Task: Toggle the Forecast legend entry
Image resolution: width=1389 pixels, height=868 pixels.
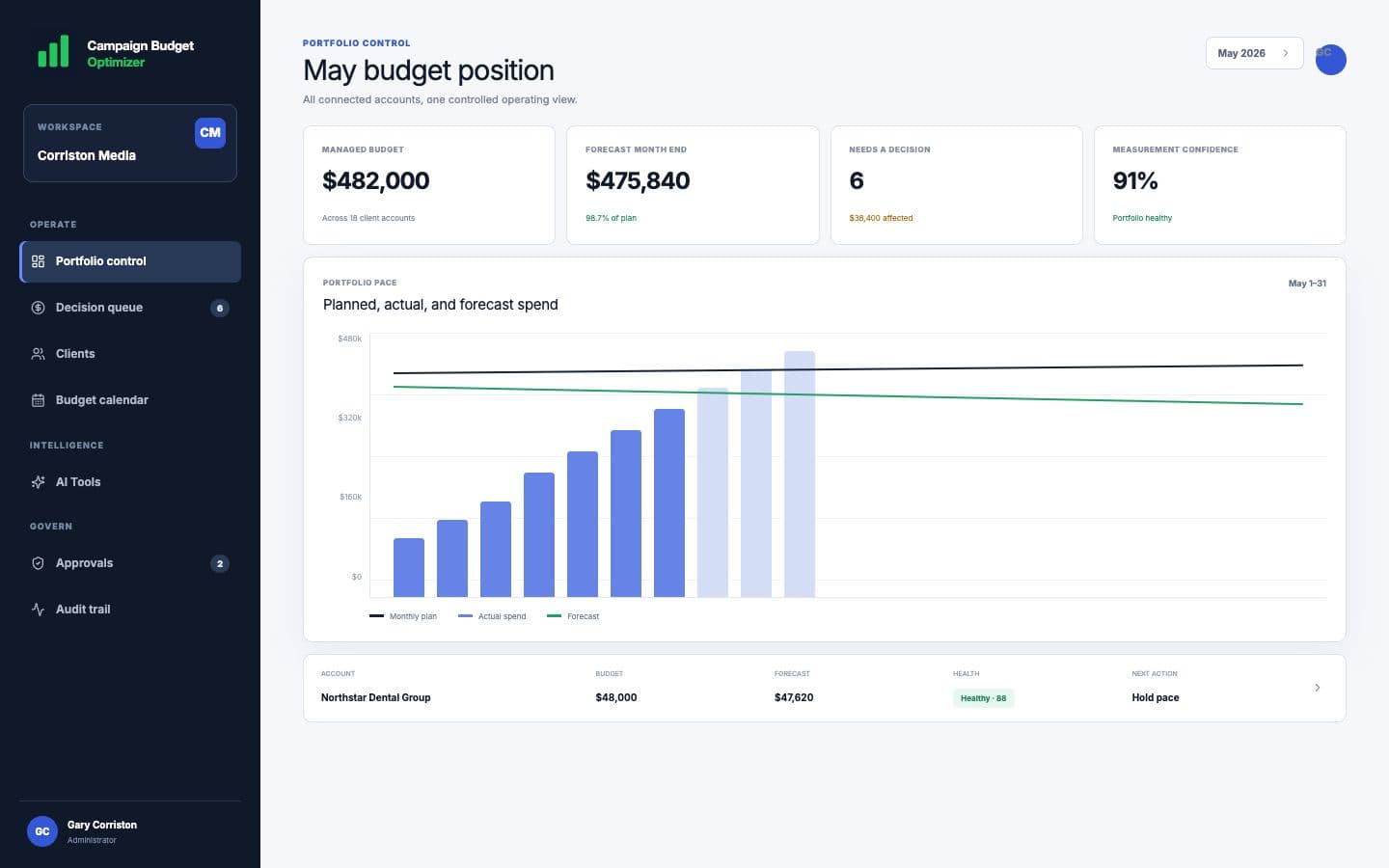Action: [573, 616]
